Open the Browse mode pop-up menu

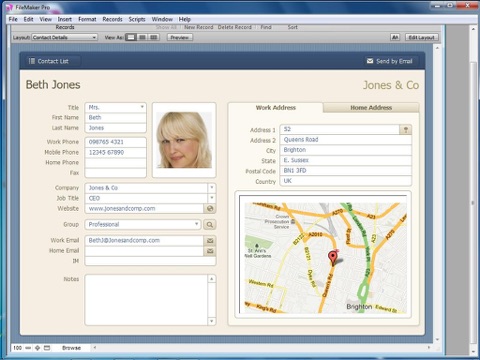(x=71, y=348)
